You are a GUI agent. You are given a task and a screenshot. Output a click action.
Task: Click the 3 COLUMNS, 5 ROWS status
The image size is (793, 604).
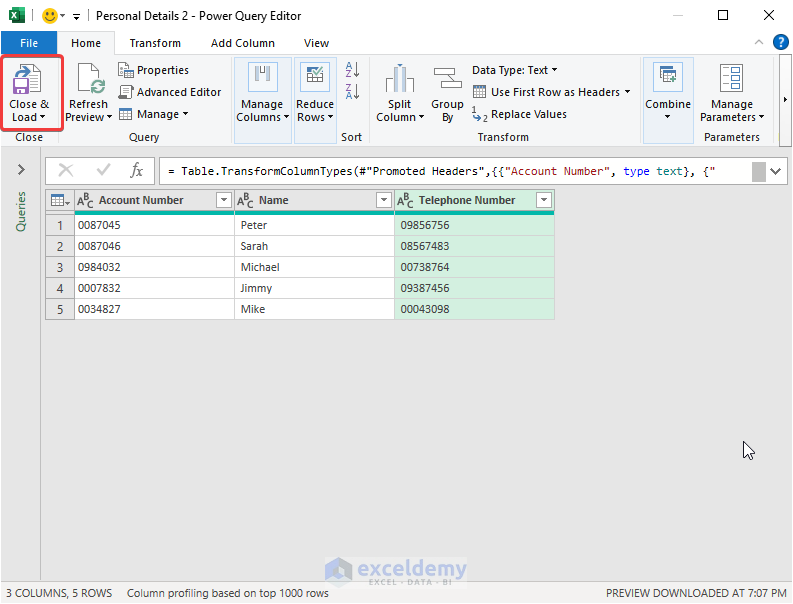59,593
